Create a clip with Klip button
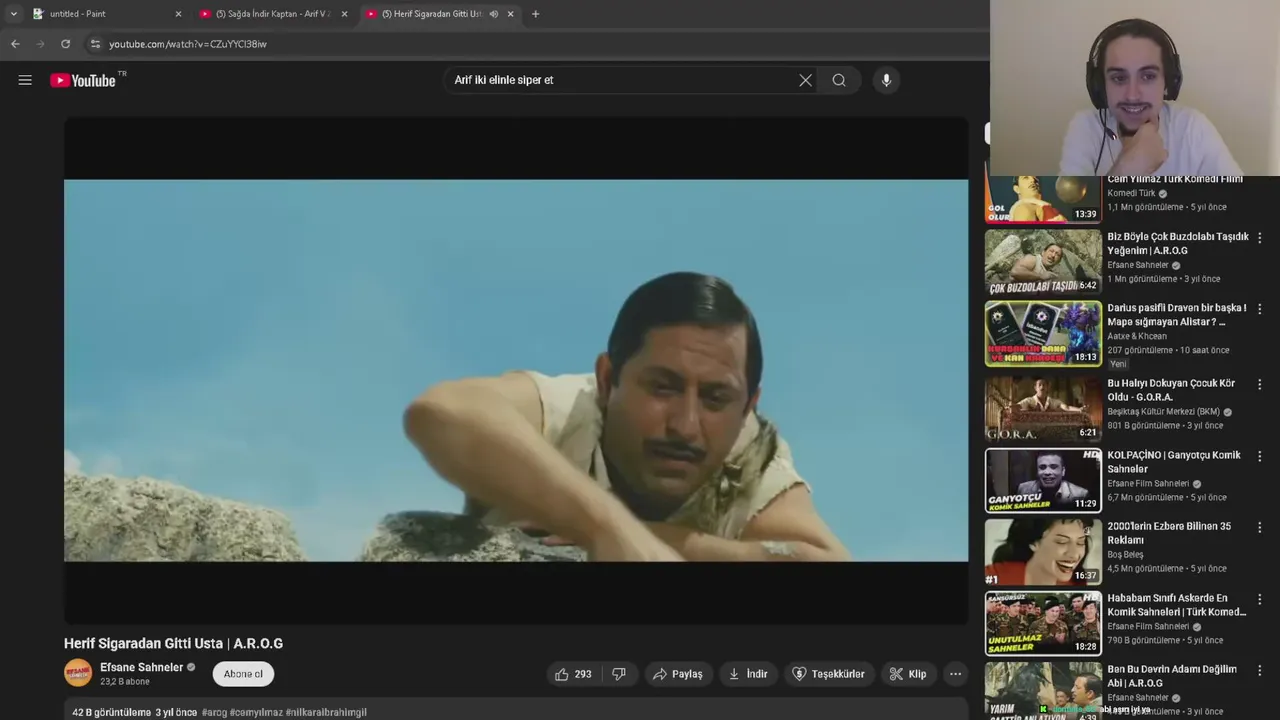 point(908,674)
